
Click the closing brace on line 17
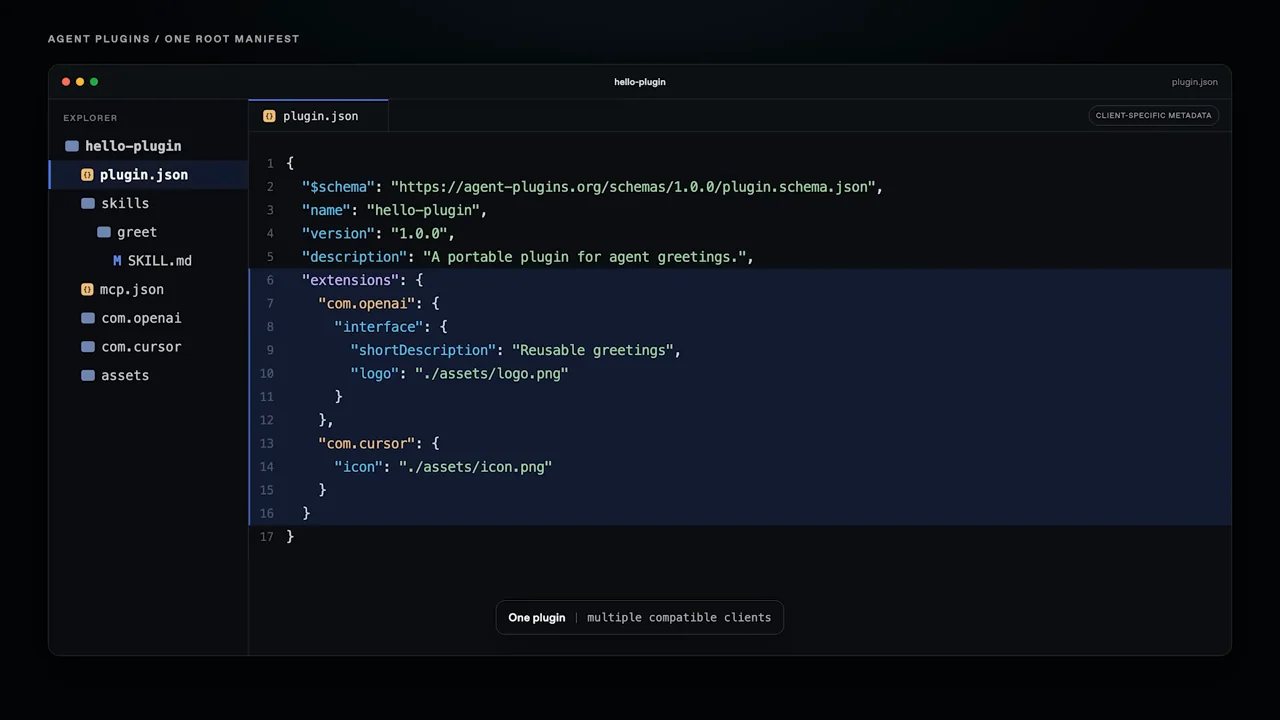click(290, 537)
